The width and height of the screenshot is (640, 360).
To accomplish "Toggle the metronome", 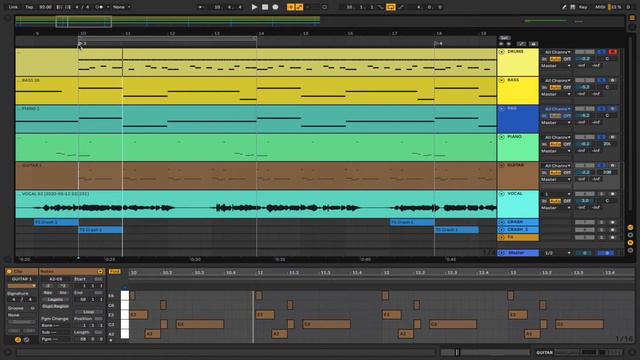I will [99, 7].
